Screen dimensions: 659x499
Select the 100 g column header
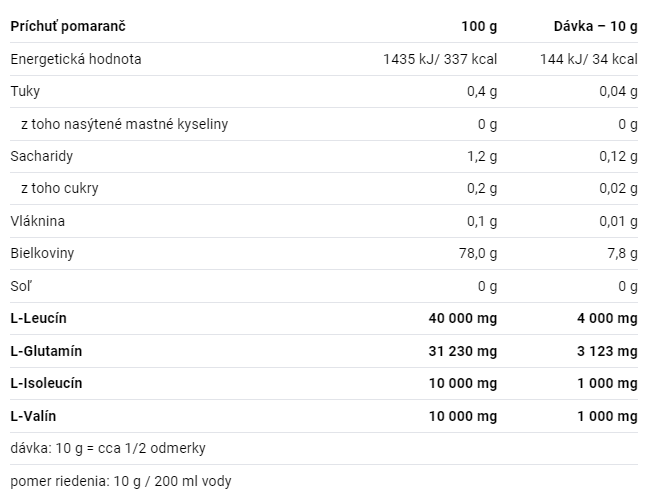pos(479,26)
